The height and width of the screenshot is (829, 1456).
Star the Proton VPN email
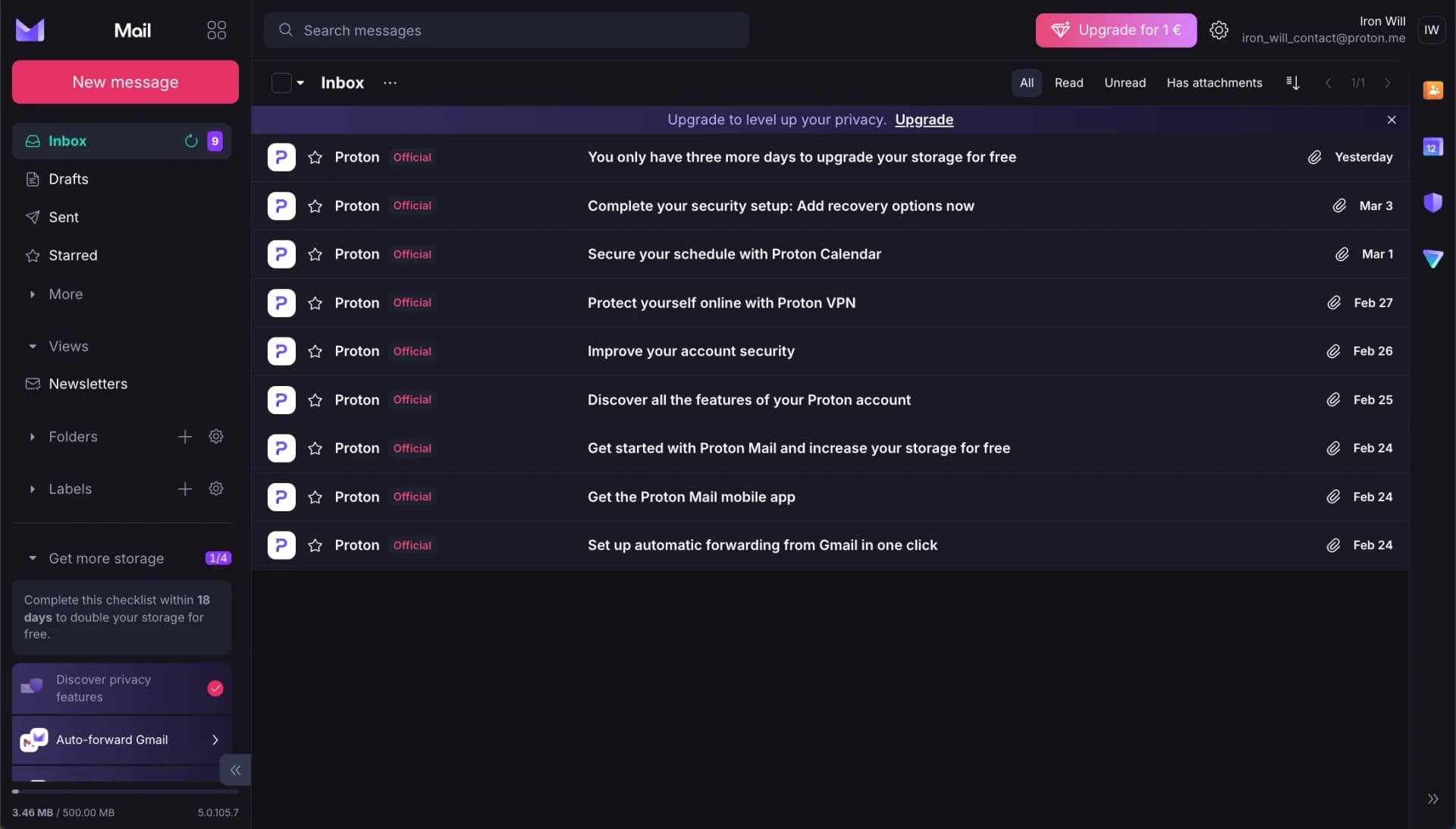(315, 303)
